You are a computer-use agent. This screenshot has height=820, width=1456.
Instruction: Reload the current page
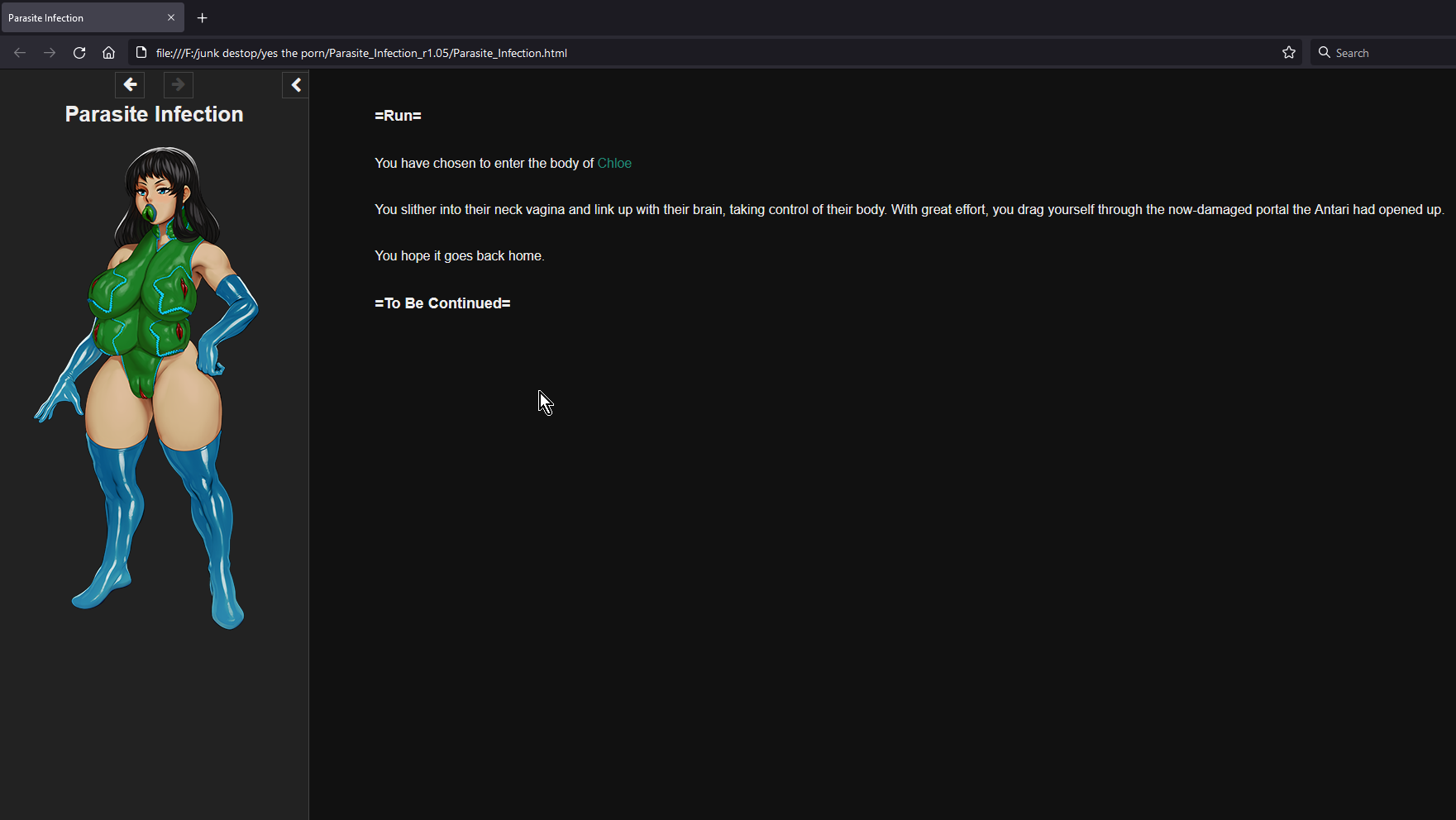pyautogui.click(x=79, y=53)
